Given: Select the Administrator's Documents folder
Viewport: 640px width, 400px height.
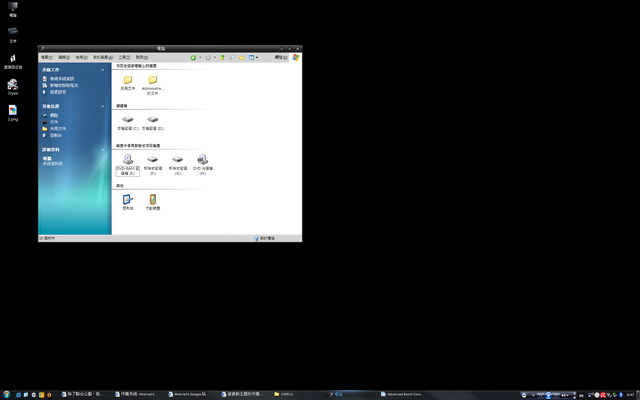Looking at the screenshot, I should [x=153, y=85].
